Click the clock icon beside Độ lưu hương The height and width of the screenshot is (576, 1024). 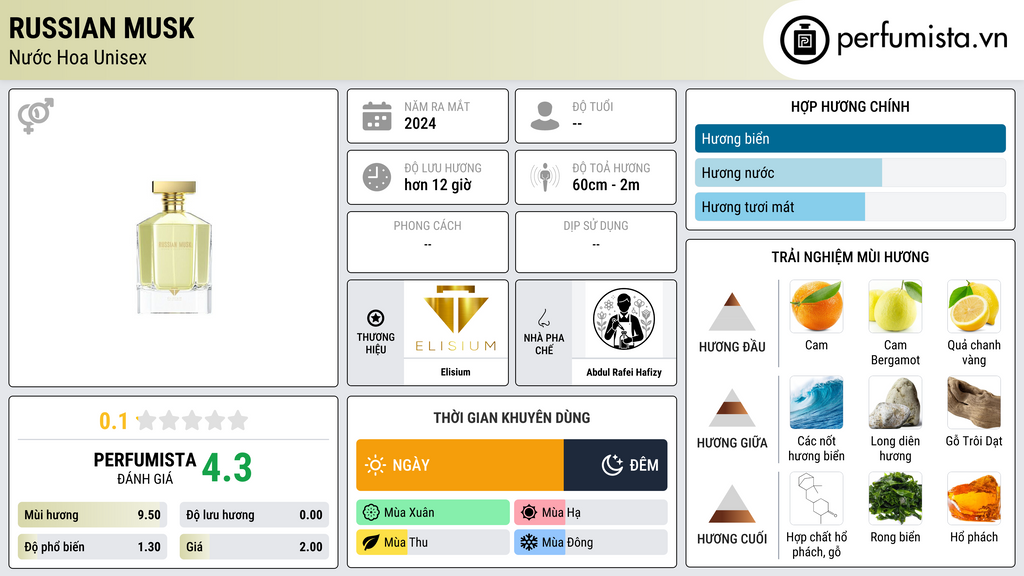tap(377, 177)
